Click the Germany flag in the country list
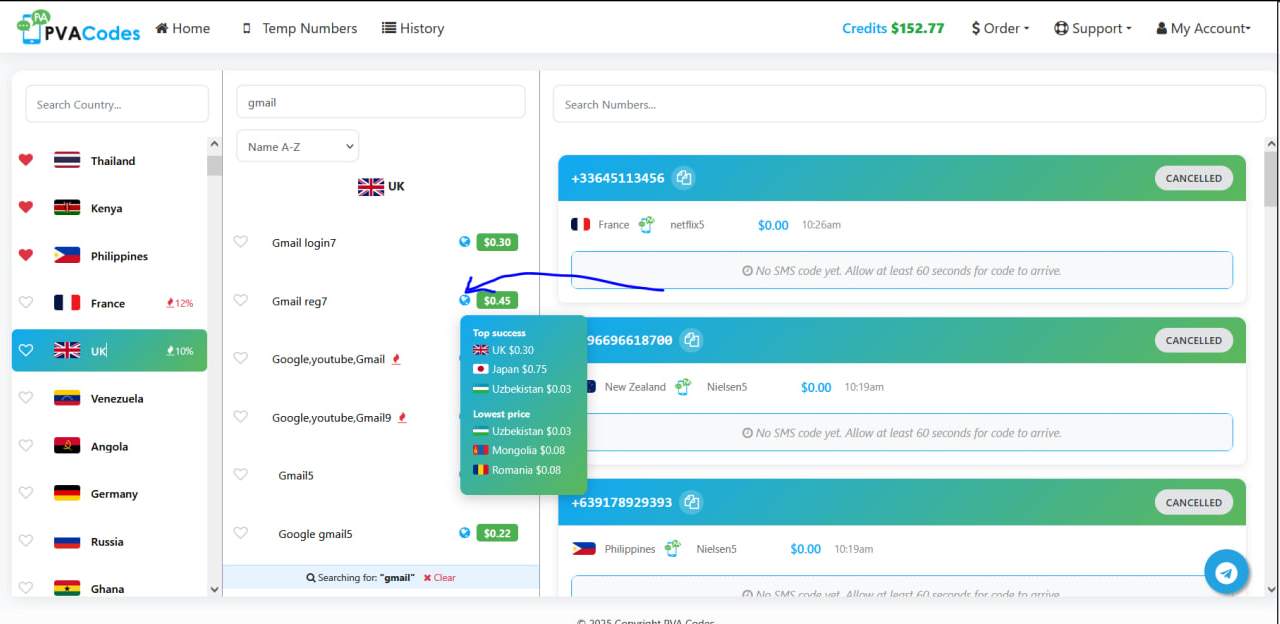Viewport: 1280px width, 624px height. [67, 493]
